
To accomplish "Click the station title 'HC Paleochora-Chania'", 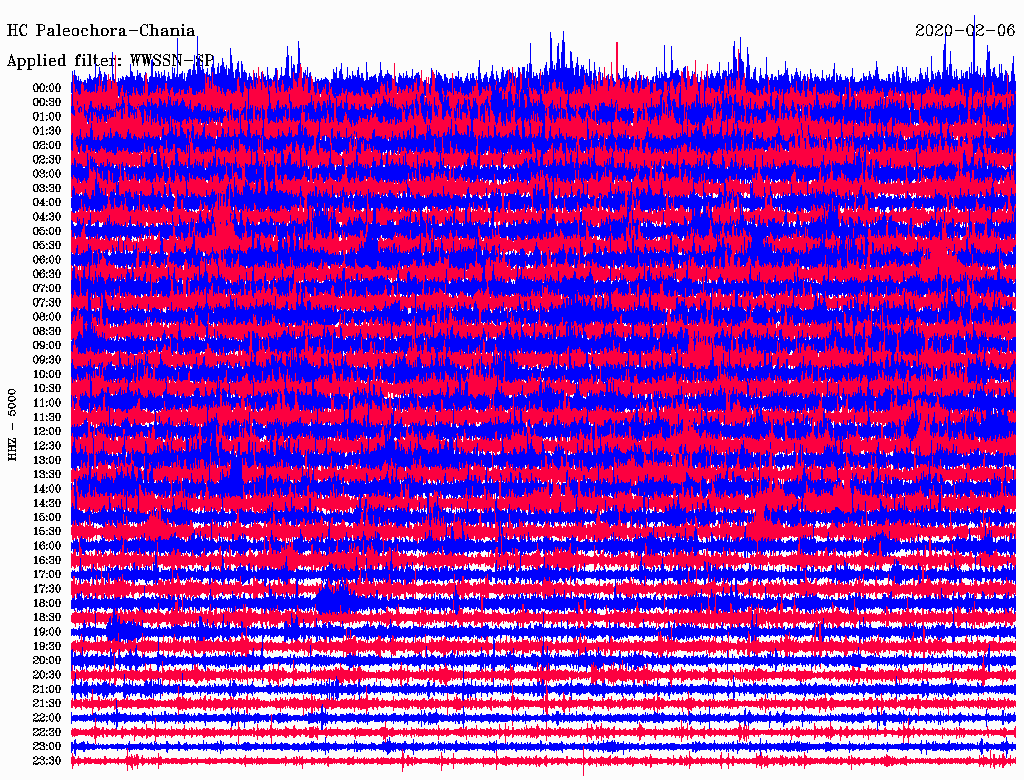I will (x=101, y=31).
